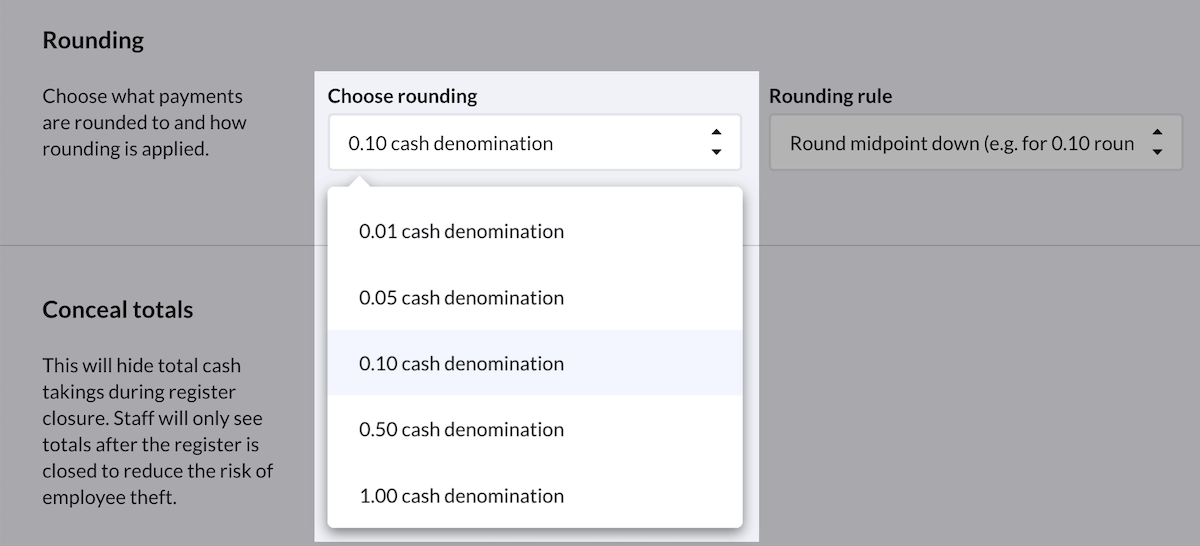Click the Rounding section heading
The height and width of the screenshot is (546, 1200).
pyautogui.click(x=93, y=40)
